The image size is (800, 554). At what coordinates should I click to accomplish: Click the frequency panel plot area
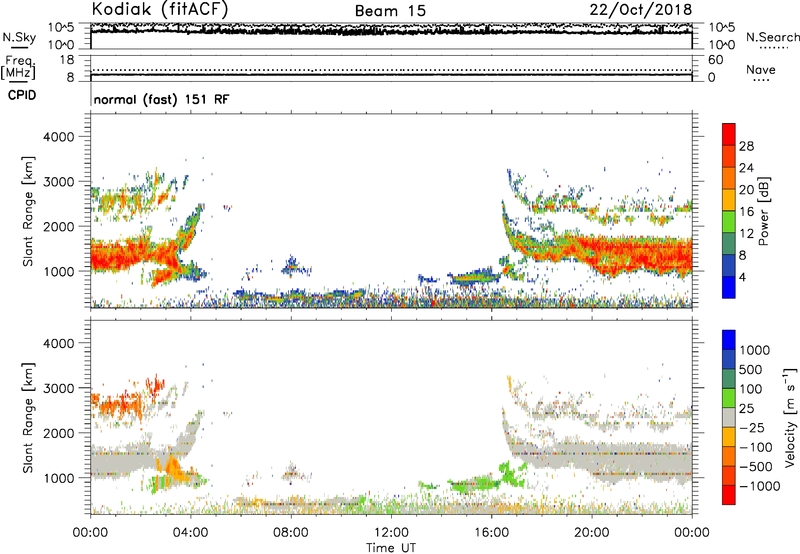[x=391, y=68]
